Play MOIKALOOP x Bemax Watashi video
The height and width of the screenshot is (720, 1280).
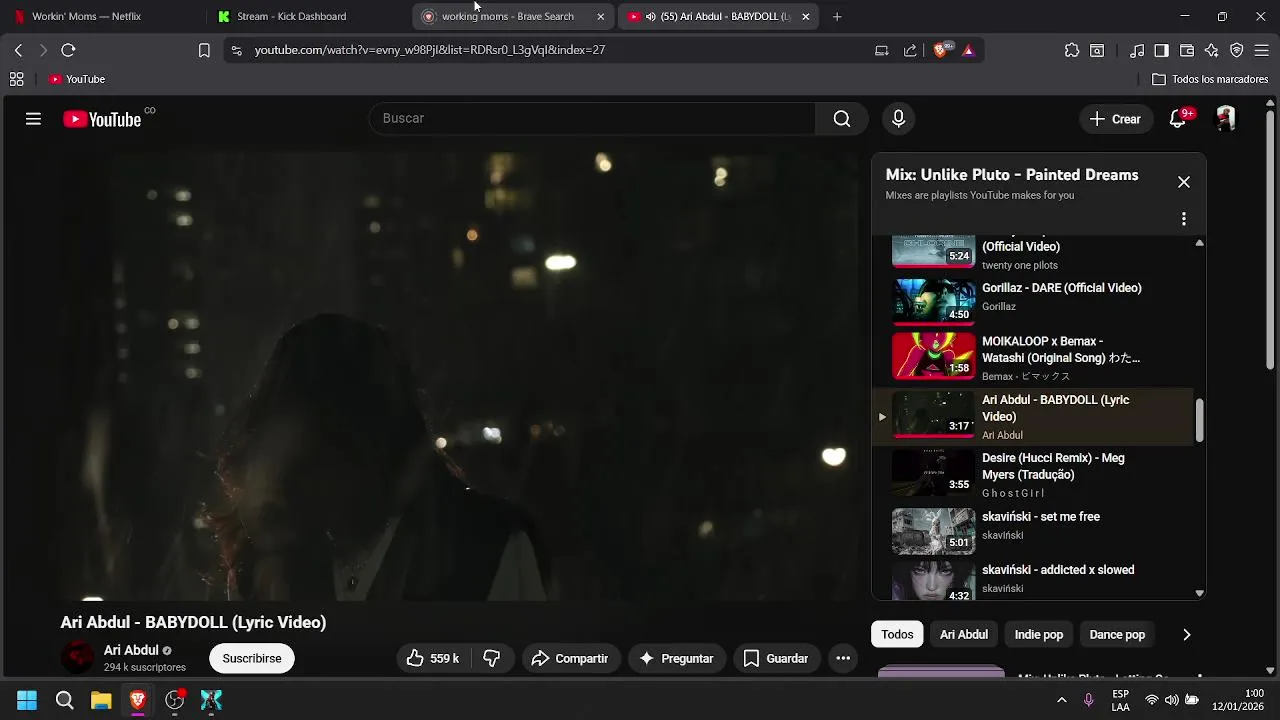tap(1034, 357)
